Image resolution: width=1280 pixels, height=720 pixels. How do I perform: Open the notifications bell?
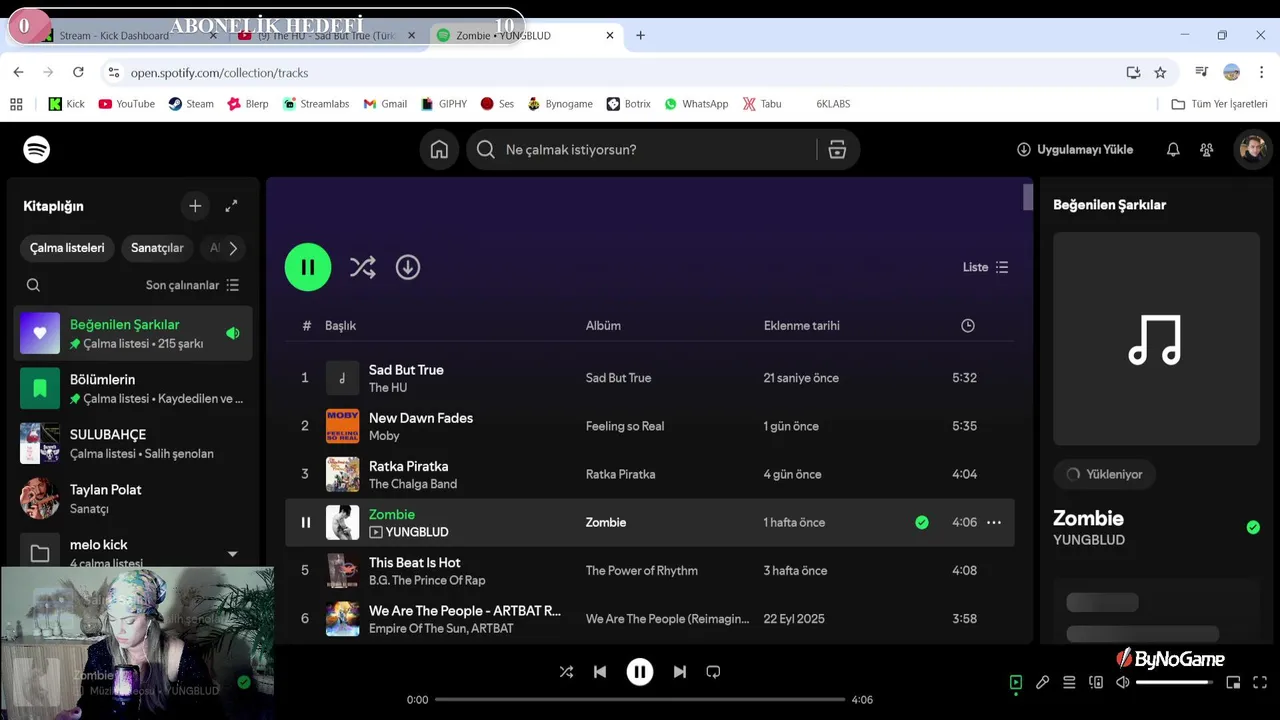coord(1173,150)
